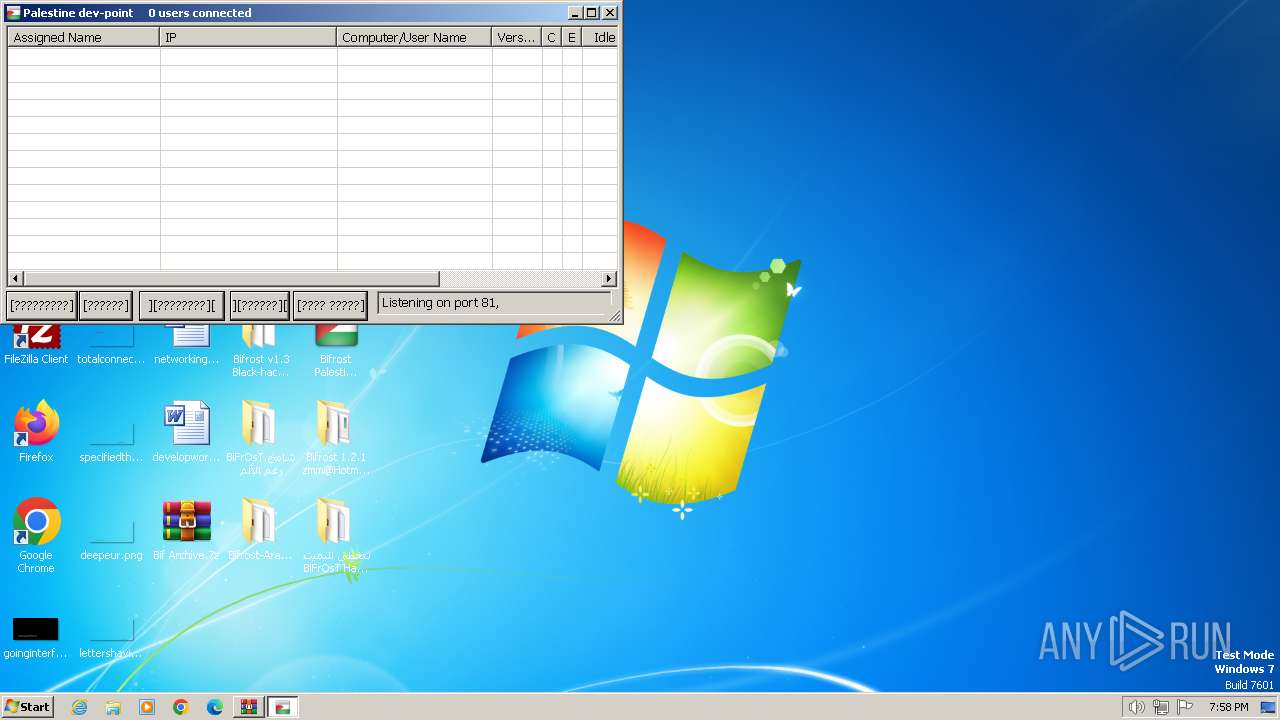Click the short [??????] button
This screenshot has height=720, width=1280.
pos(106,305)
